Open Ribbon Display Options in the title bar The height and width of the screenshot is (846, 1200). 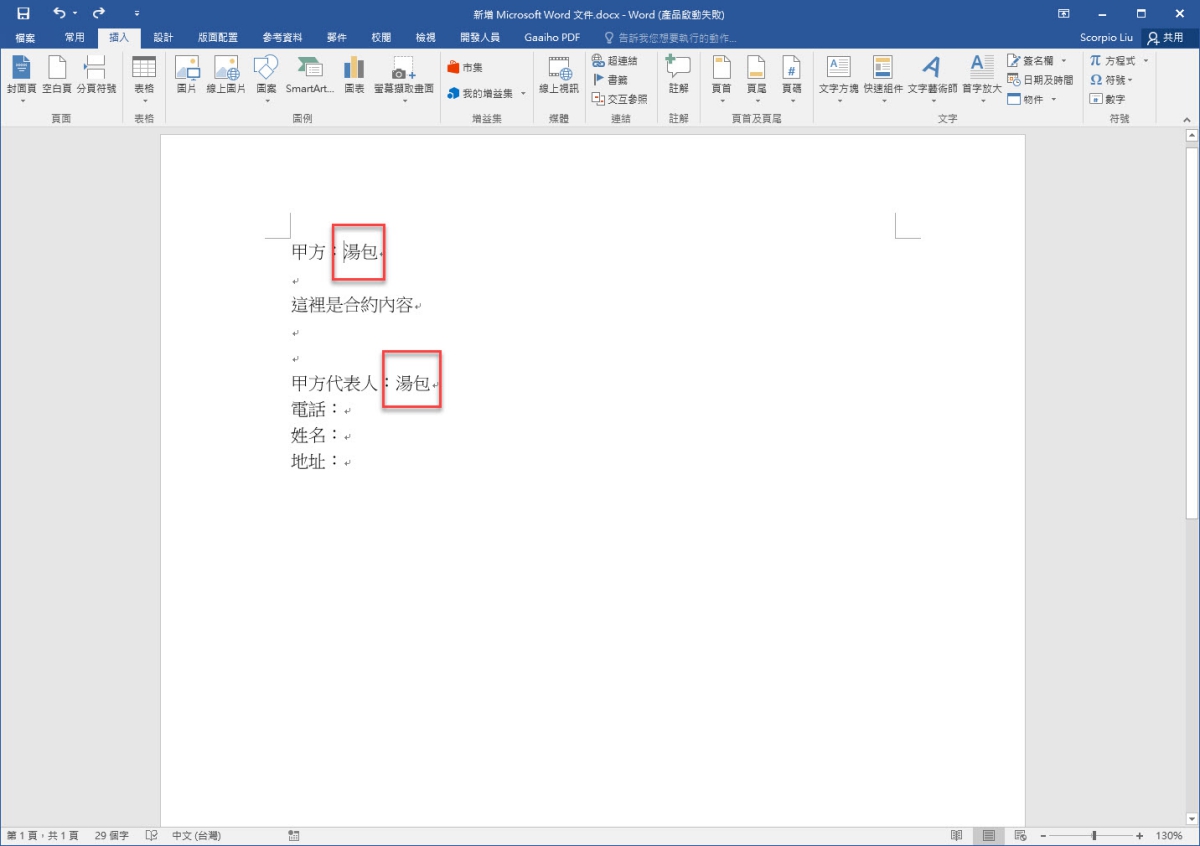click(1063, 14)
